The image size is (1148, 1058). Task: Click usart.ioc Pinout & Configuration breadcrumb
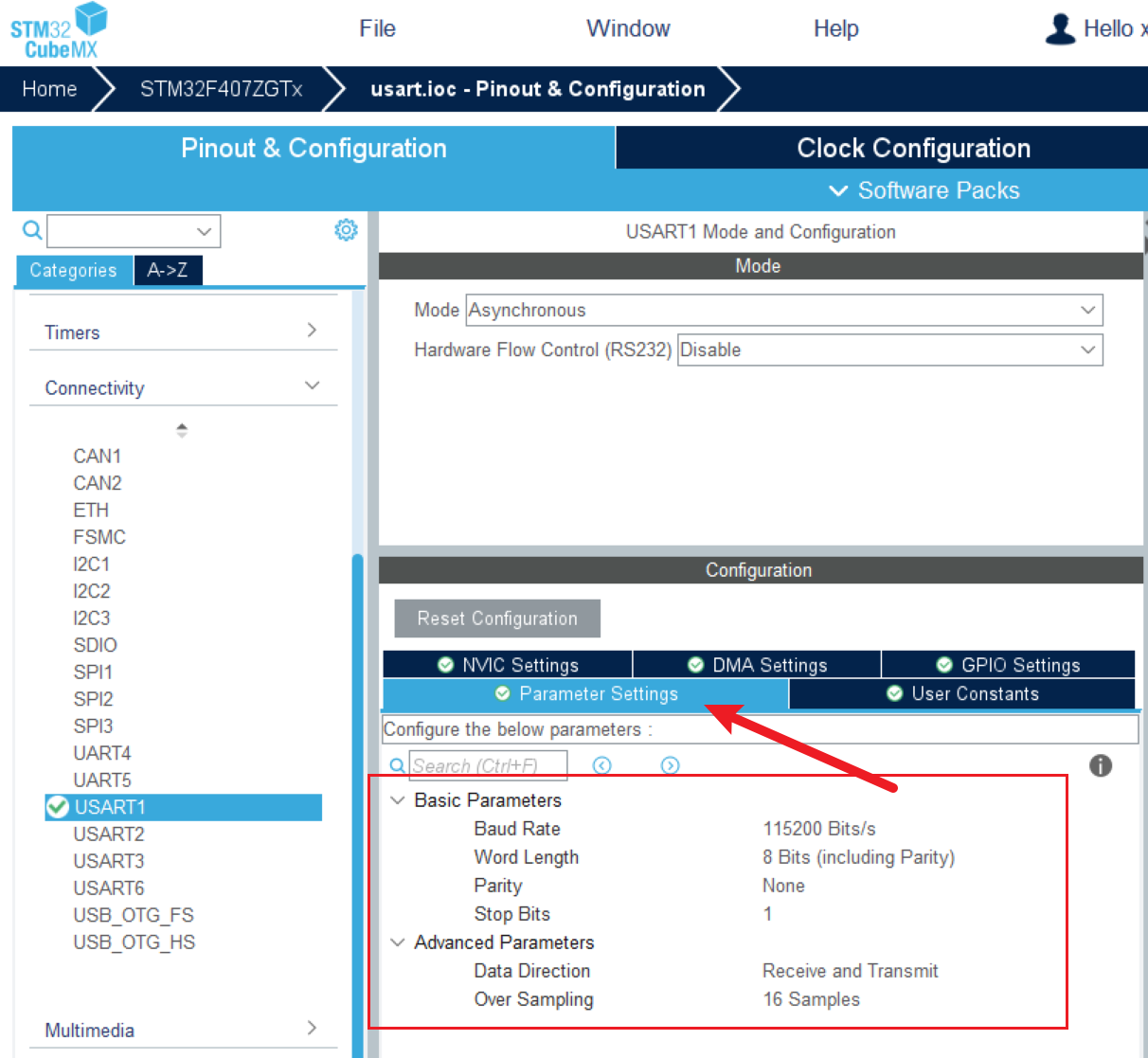point(538,89)
